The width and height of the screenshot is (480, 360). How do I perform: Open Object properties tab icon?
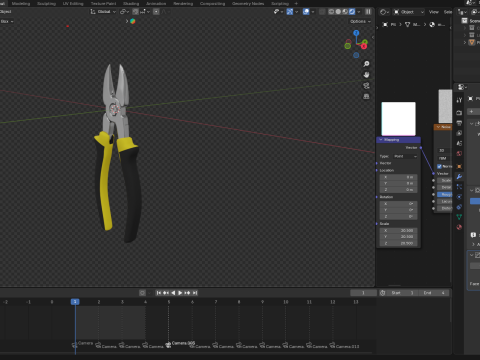pos(459,166)
